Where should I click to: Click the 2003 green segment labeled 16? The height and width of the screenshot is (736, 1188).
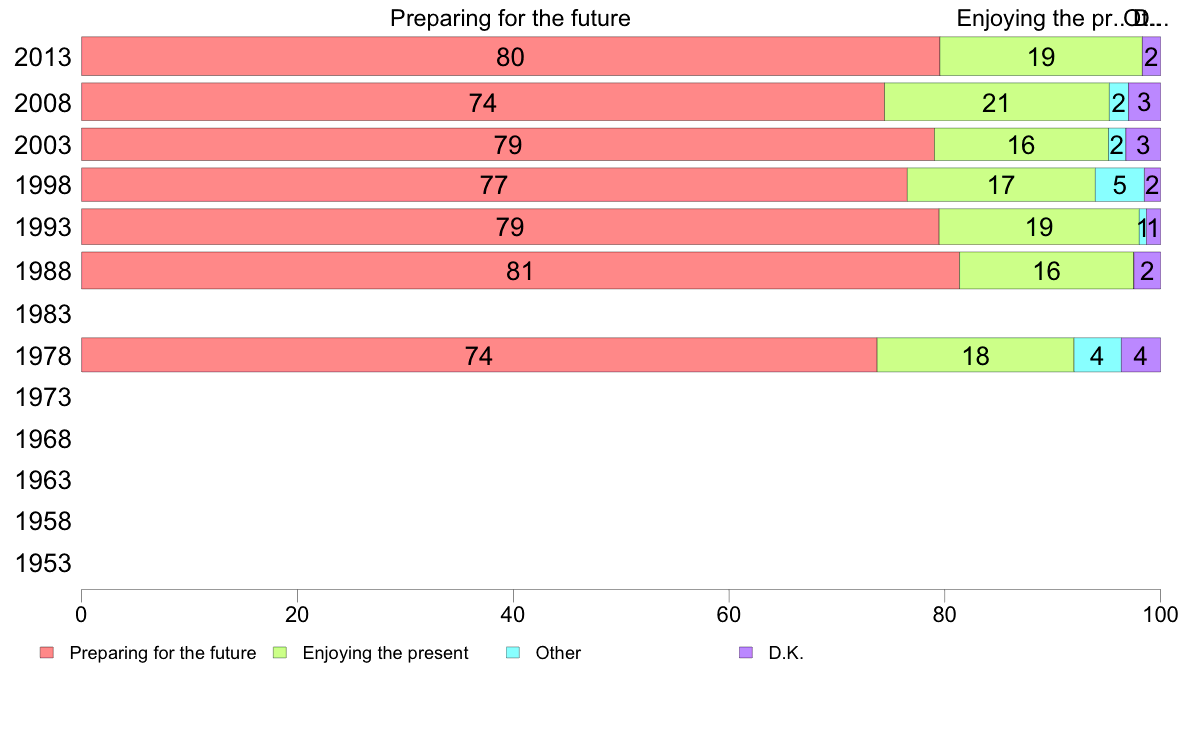pyautogui.click(x=1021, y=144)
